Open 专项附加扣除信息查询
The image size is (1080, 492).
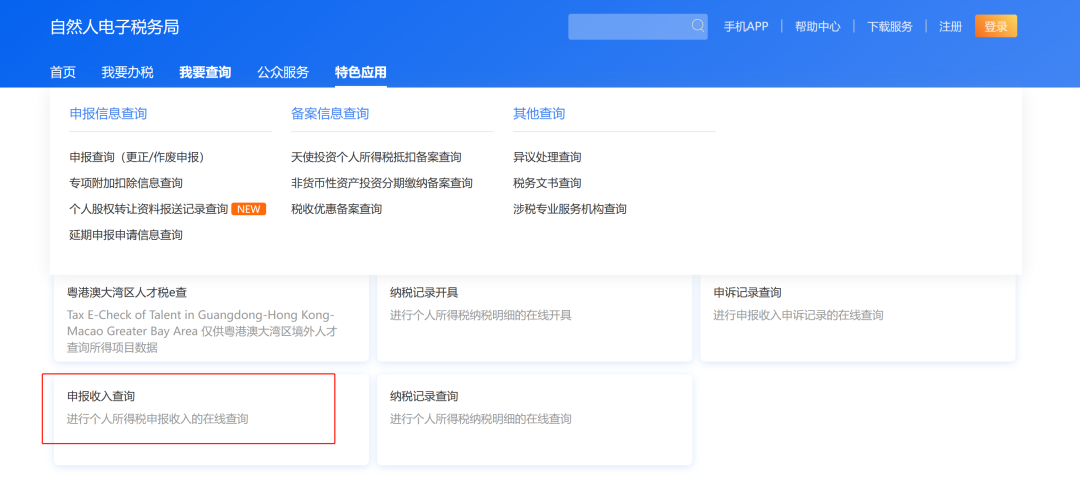[126, 183]
